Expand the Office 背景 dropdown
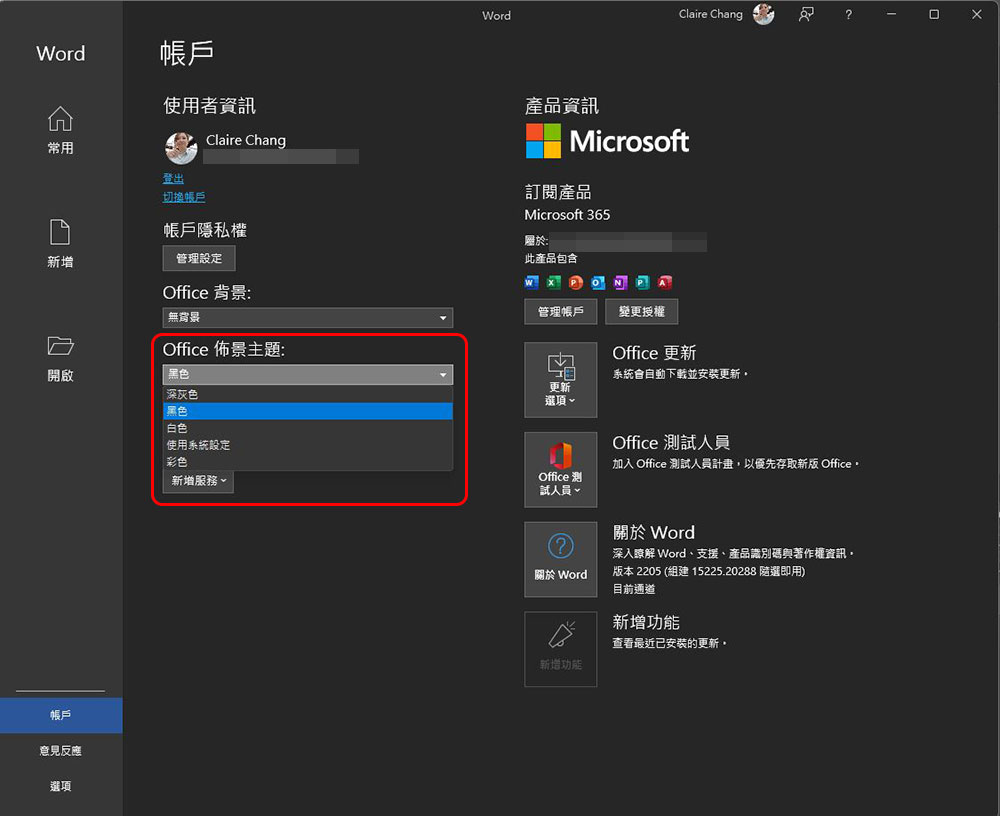 click(308, 318)
